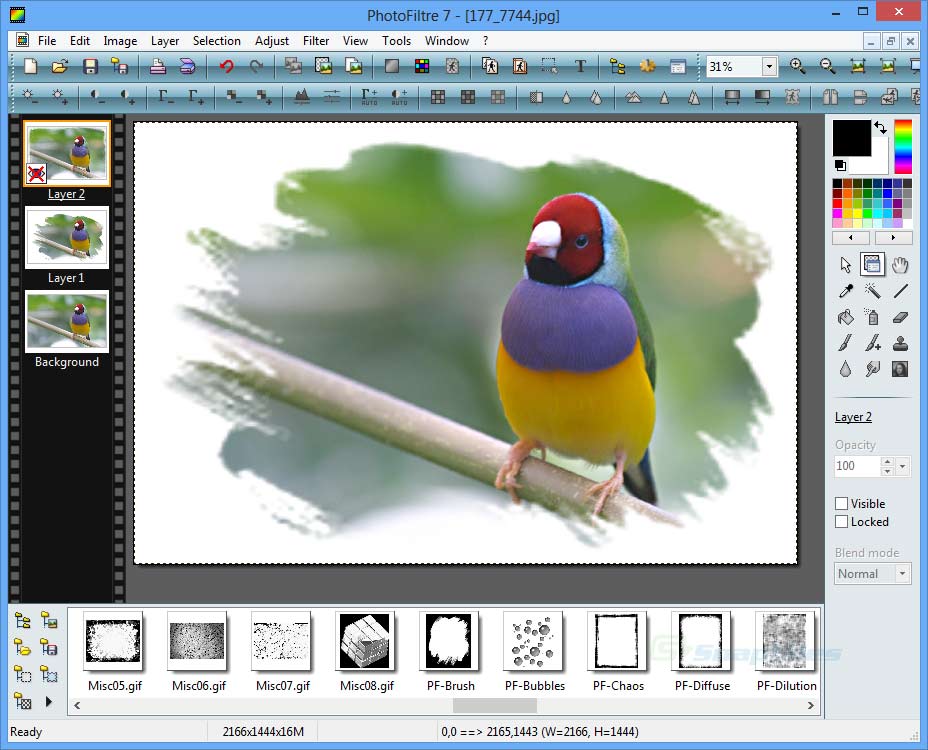Viewport: 928px width, 750px height.
Task: Click the Layer 2 panel label link
Action: pyautogui.click(x=853, y=417)
